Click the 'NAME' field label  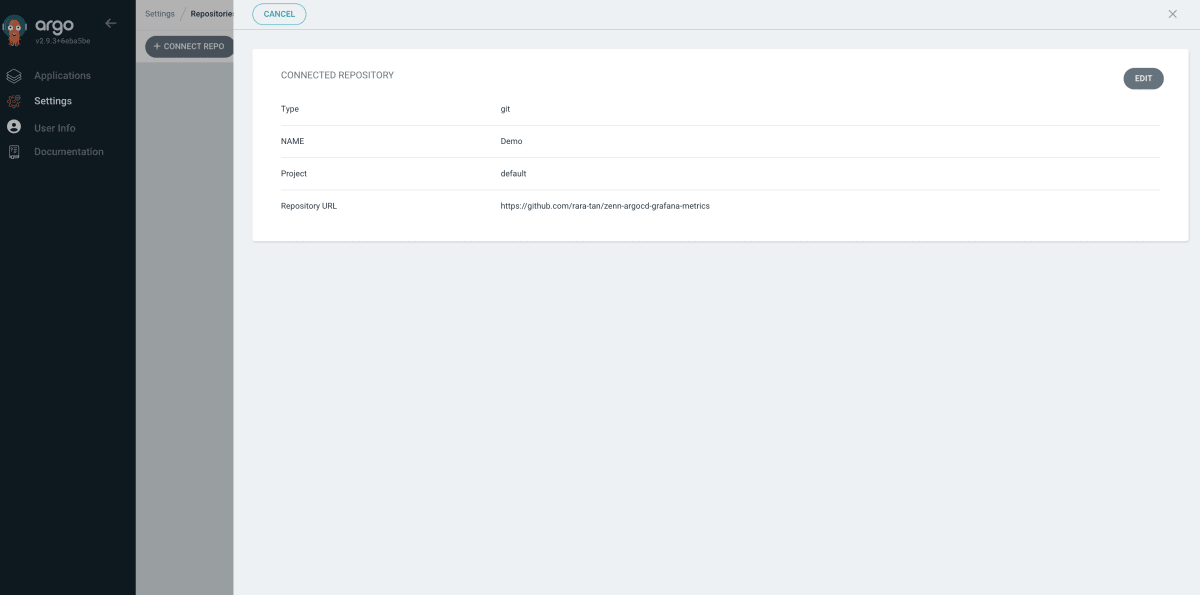coord(293,141)
